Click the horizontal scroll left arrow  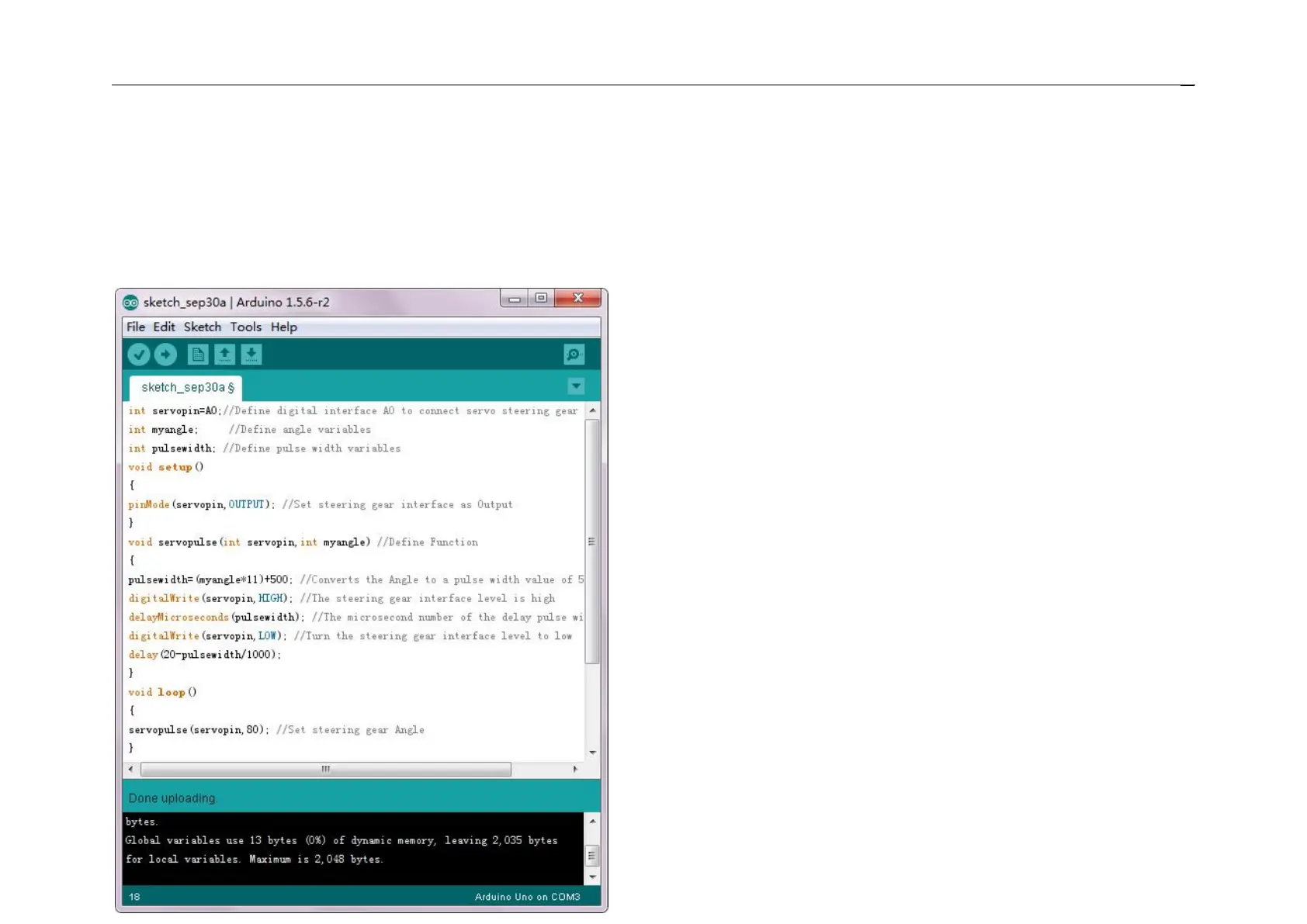tap(130, 770)
